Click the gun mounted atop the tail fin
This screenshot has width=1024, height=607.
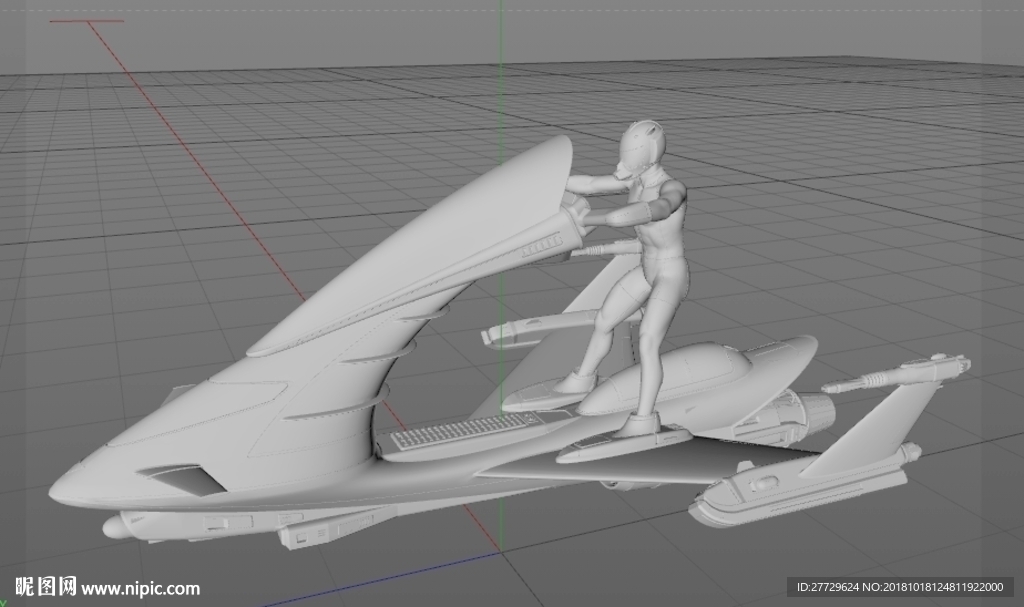898,372
